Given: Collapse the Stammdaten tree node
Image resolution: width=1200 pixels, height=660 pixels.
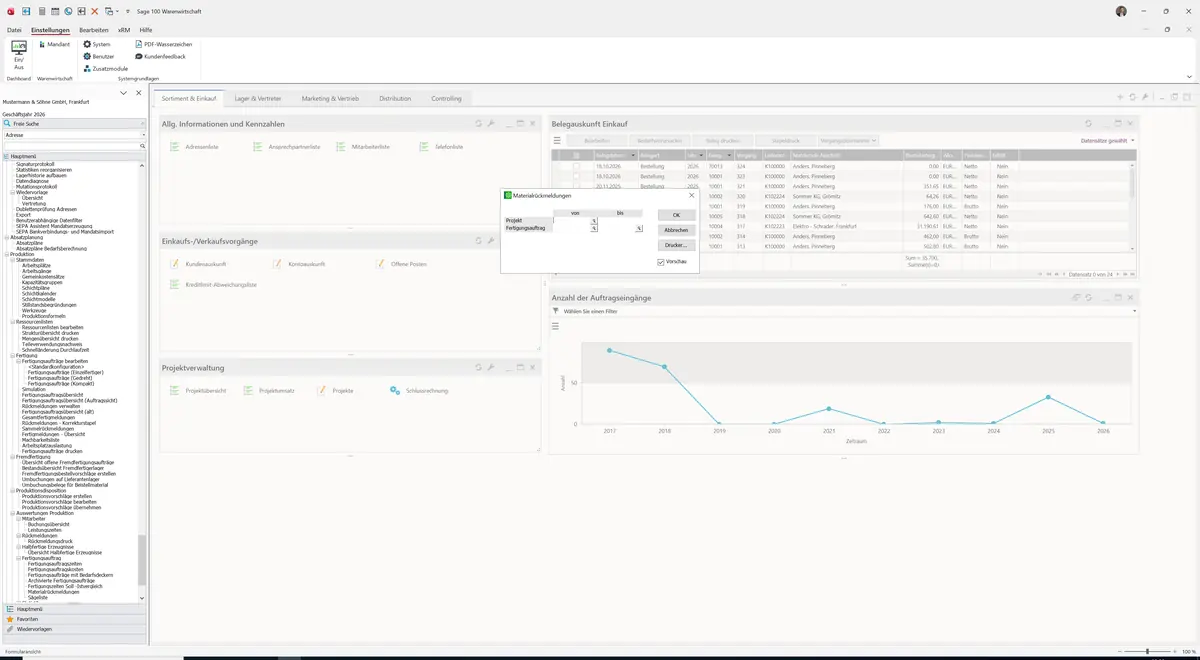Looking at the screenshot, I should 12,260.
